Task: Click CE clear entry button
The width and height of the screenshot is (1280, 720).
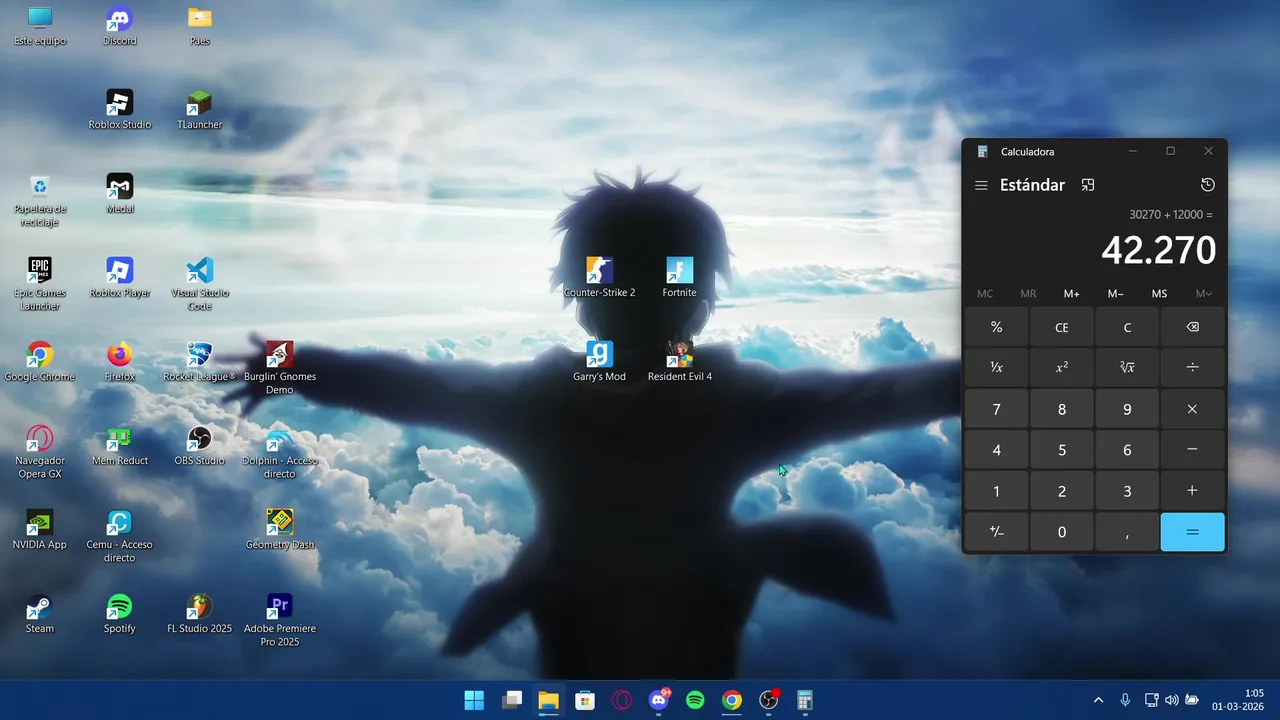Action: point(1062,327)
